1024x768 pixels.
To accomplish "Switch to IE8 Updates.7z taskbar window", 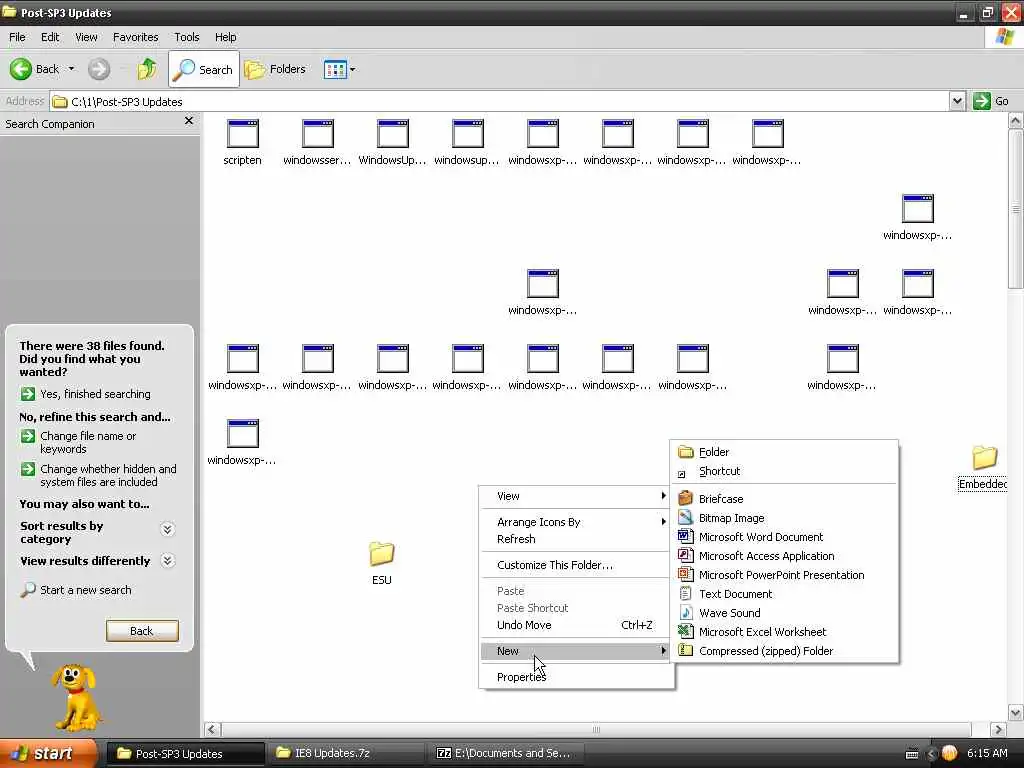I will coord(348,754).
